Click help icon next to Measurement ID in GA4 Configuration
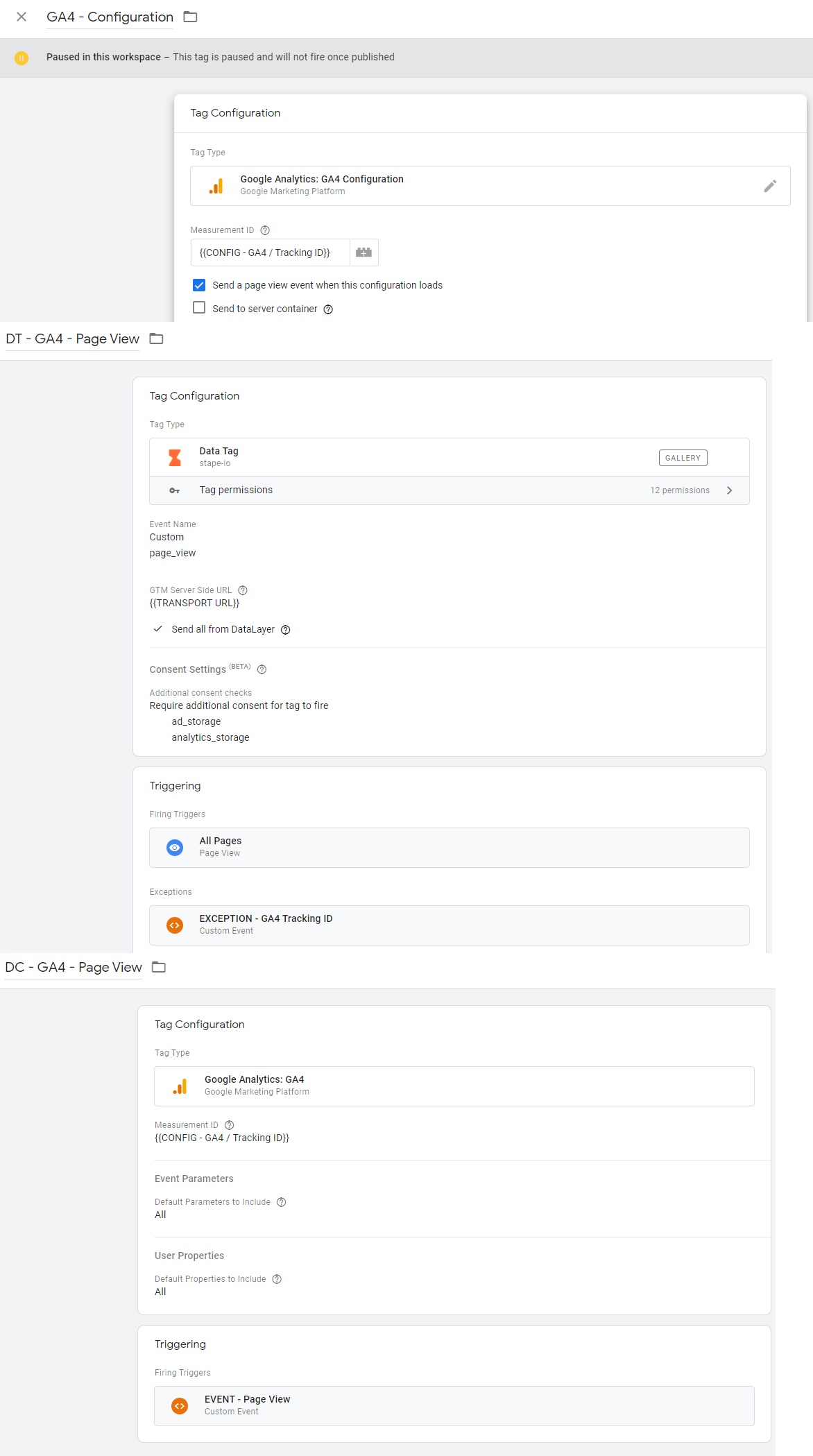This screenshot has width=813, height=1456. point(265,230)
